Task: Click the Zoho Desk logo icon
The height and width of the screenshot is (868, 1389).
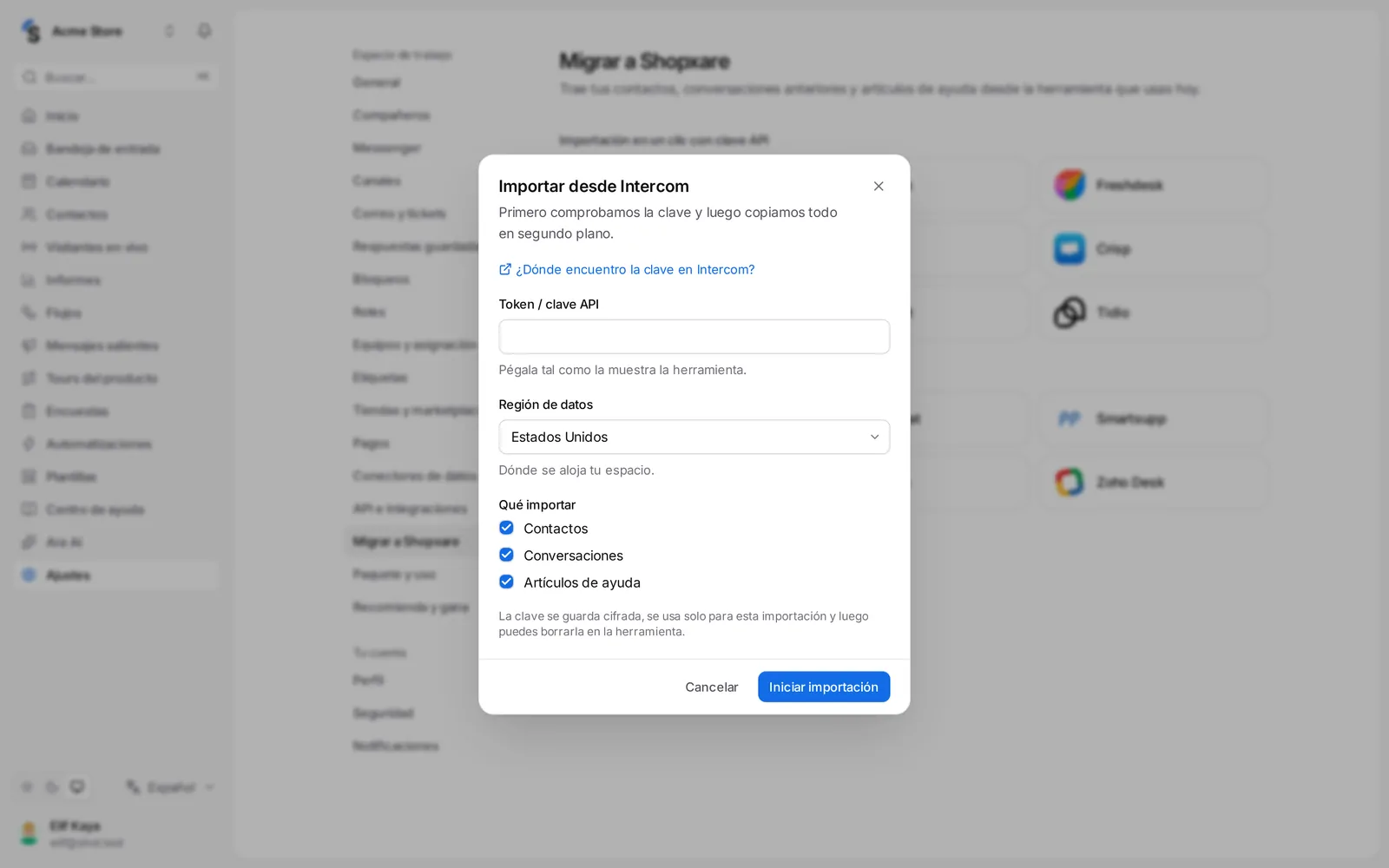Action: point(1070,482)
